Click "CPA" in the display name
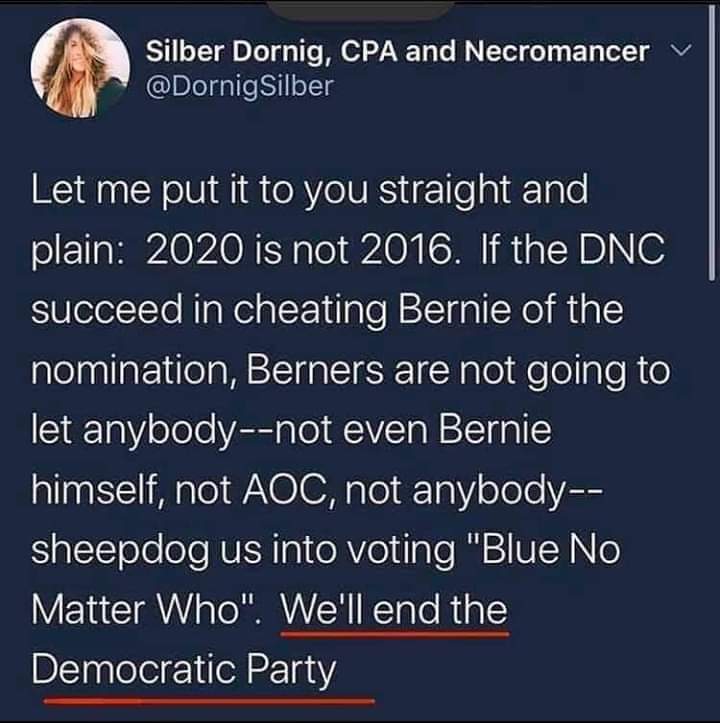 (x=369, y=51)
